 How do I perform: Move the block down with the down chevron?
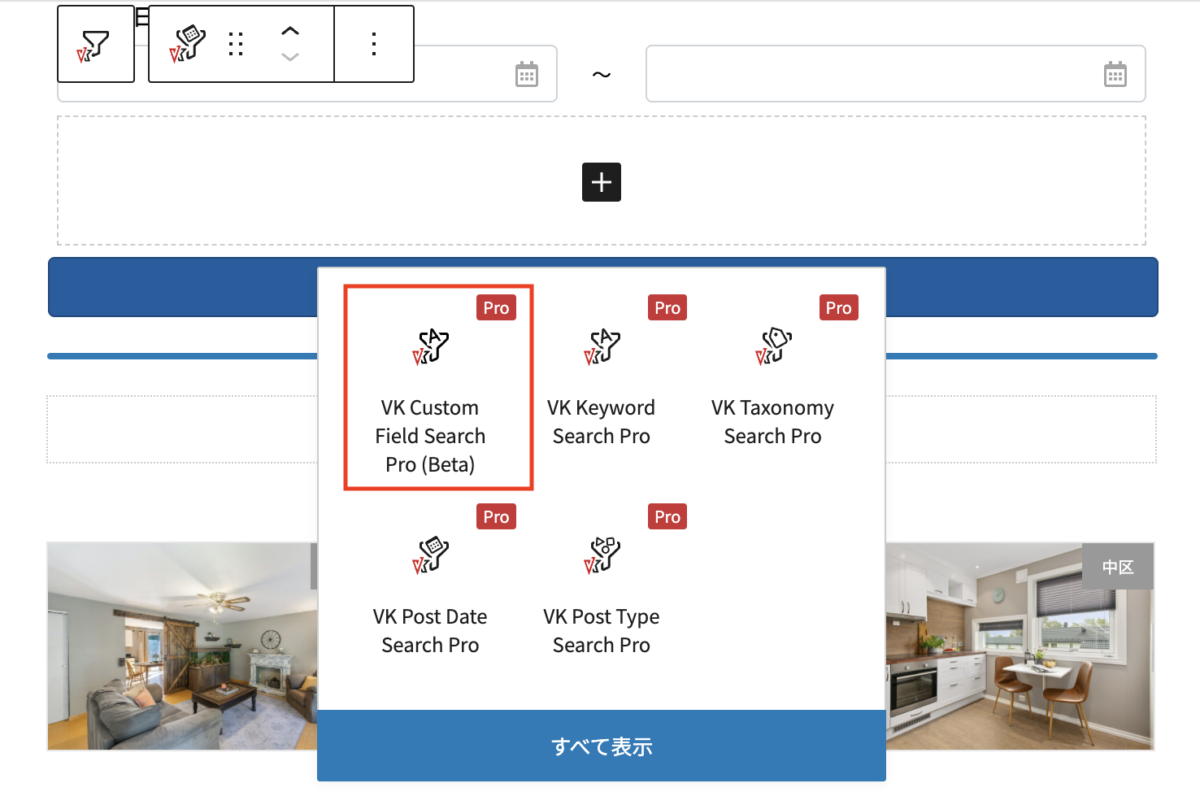[290, 57]
